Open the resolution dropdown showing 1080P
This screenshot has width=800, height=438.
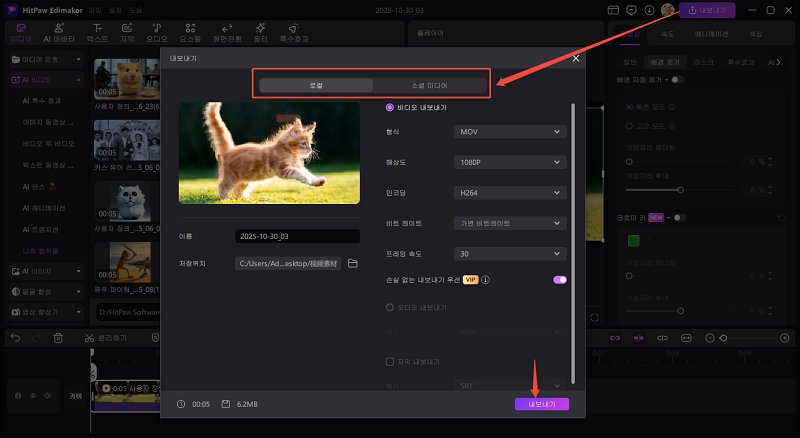pyautogui.click(x=510, y=162)
